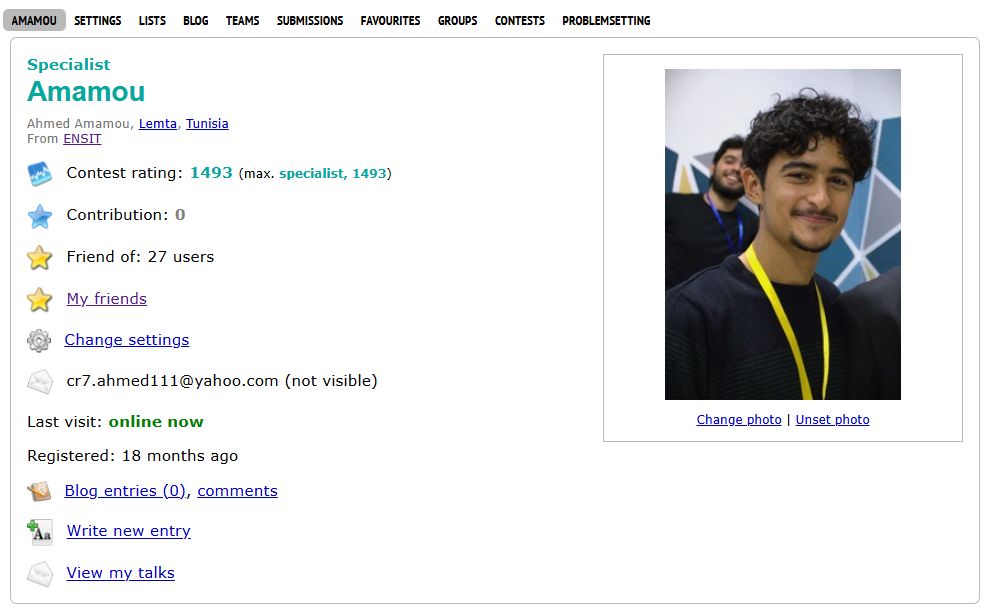Click the Registered: 18 months ago text
The height and width of the screenshot is (615, 989).
[x=132, y=456]
